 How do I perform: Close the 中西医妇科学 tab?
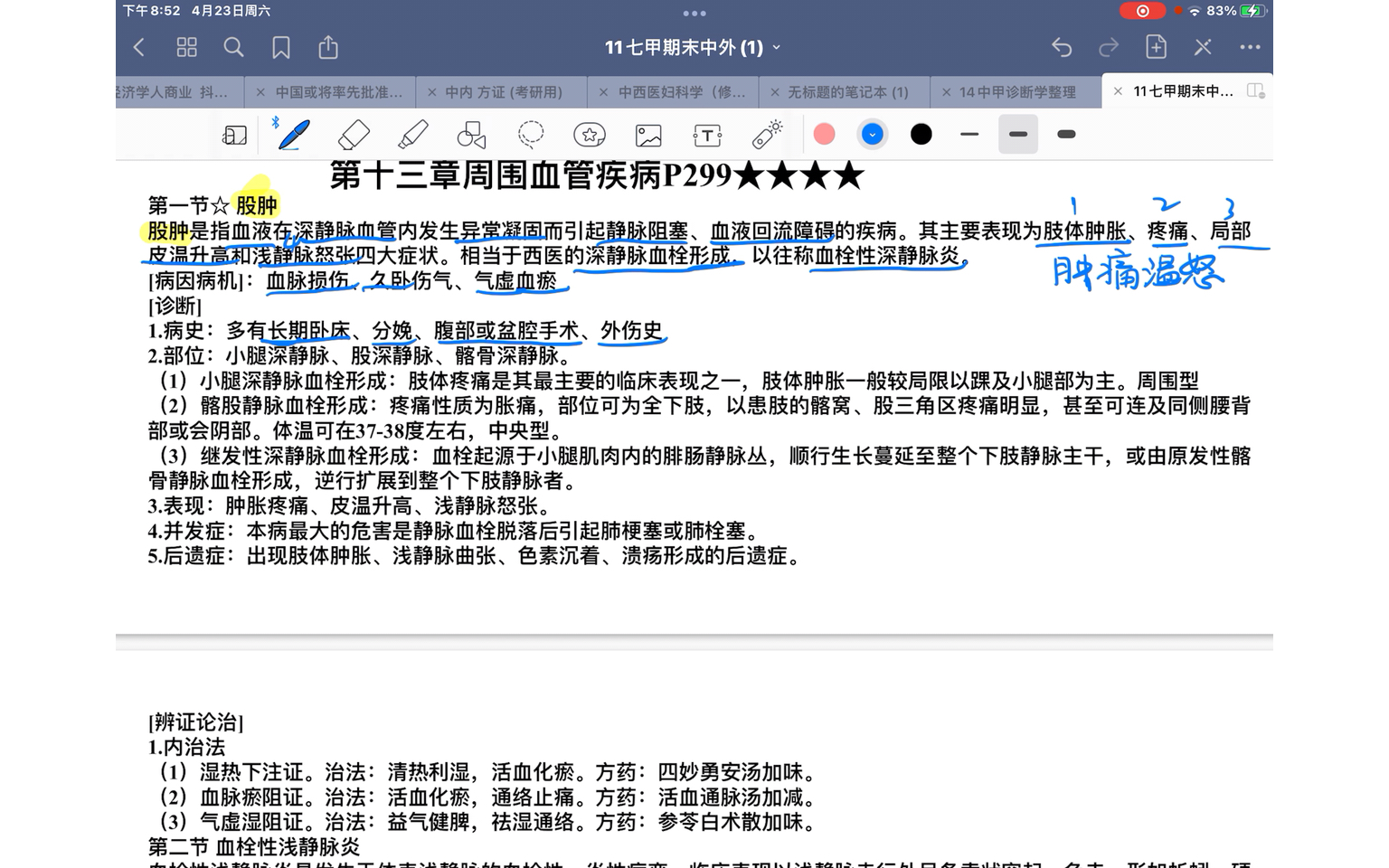pos(603,92)
